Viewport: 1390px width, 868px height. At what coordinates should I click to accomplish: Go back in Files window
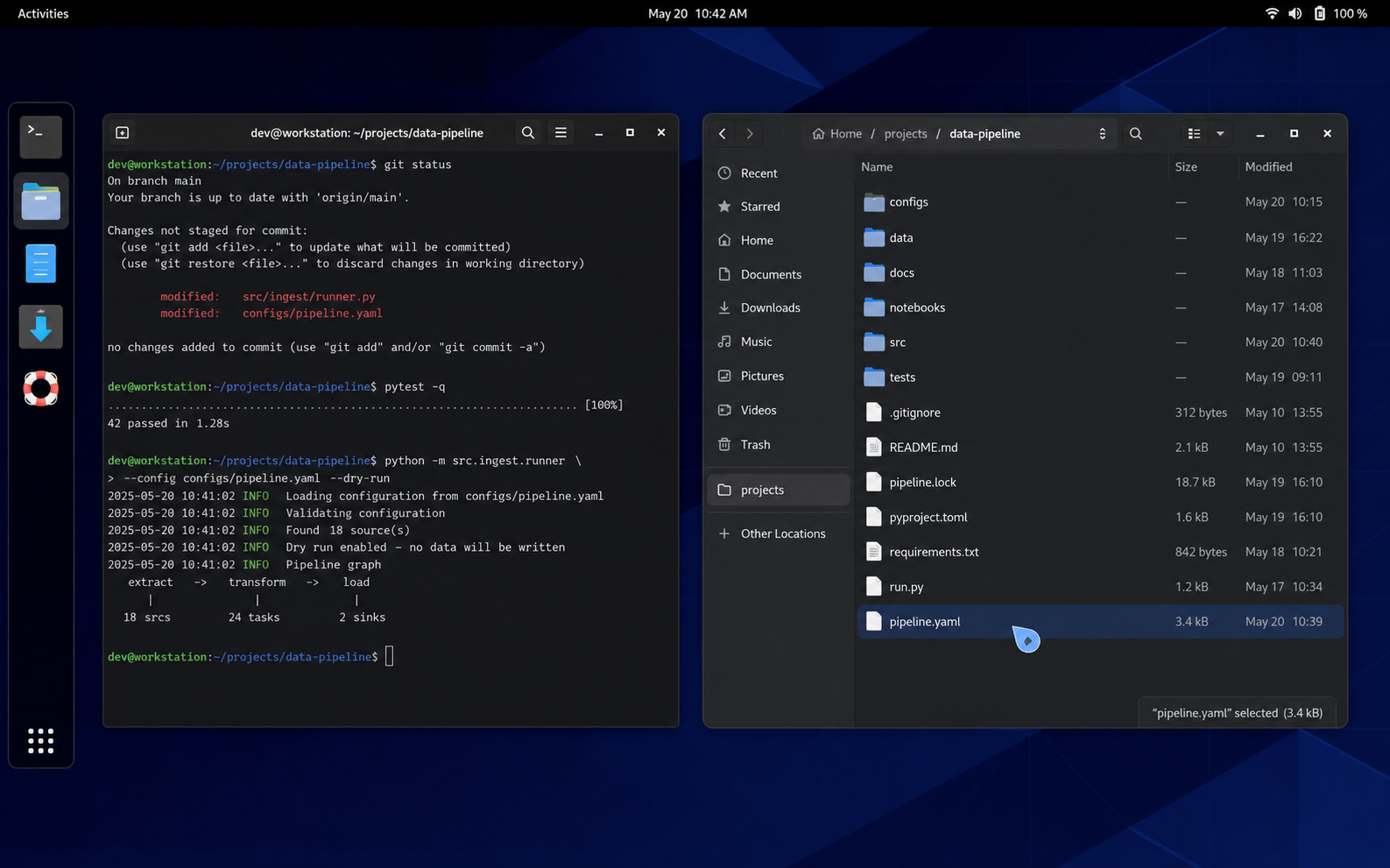(723, 134)
